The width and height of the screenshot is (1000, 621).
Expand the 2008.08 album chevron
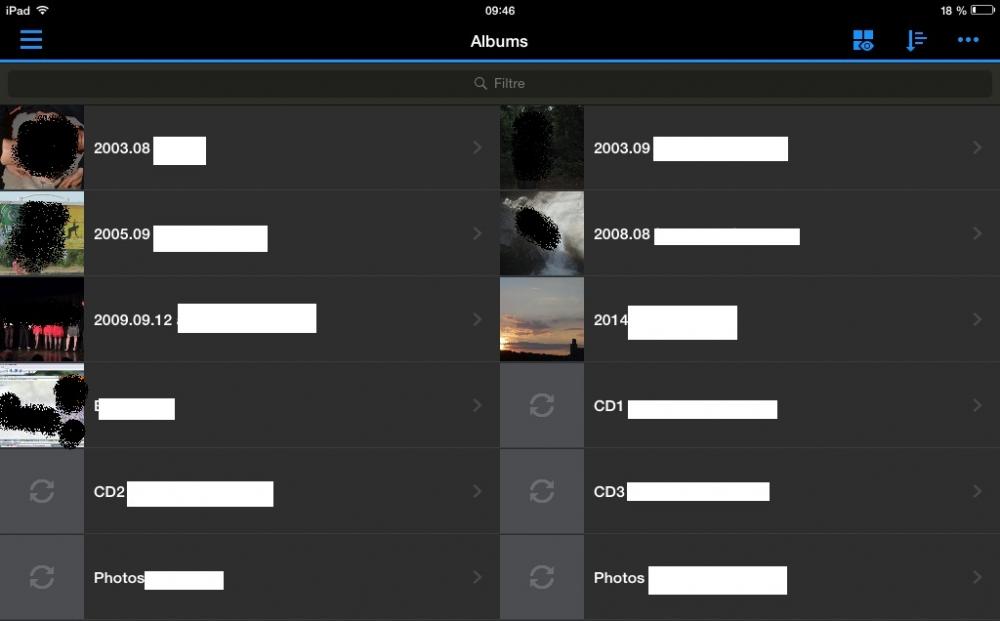pyautogui.click(x=977, y=233)
